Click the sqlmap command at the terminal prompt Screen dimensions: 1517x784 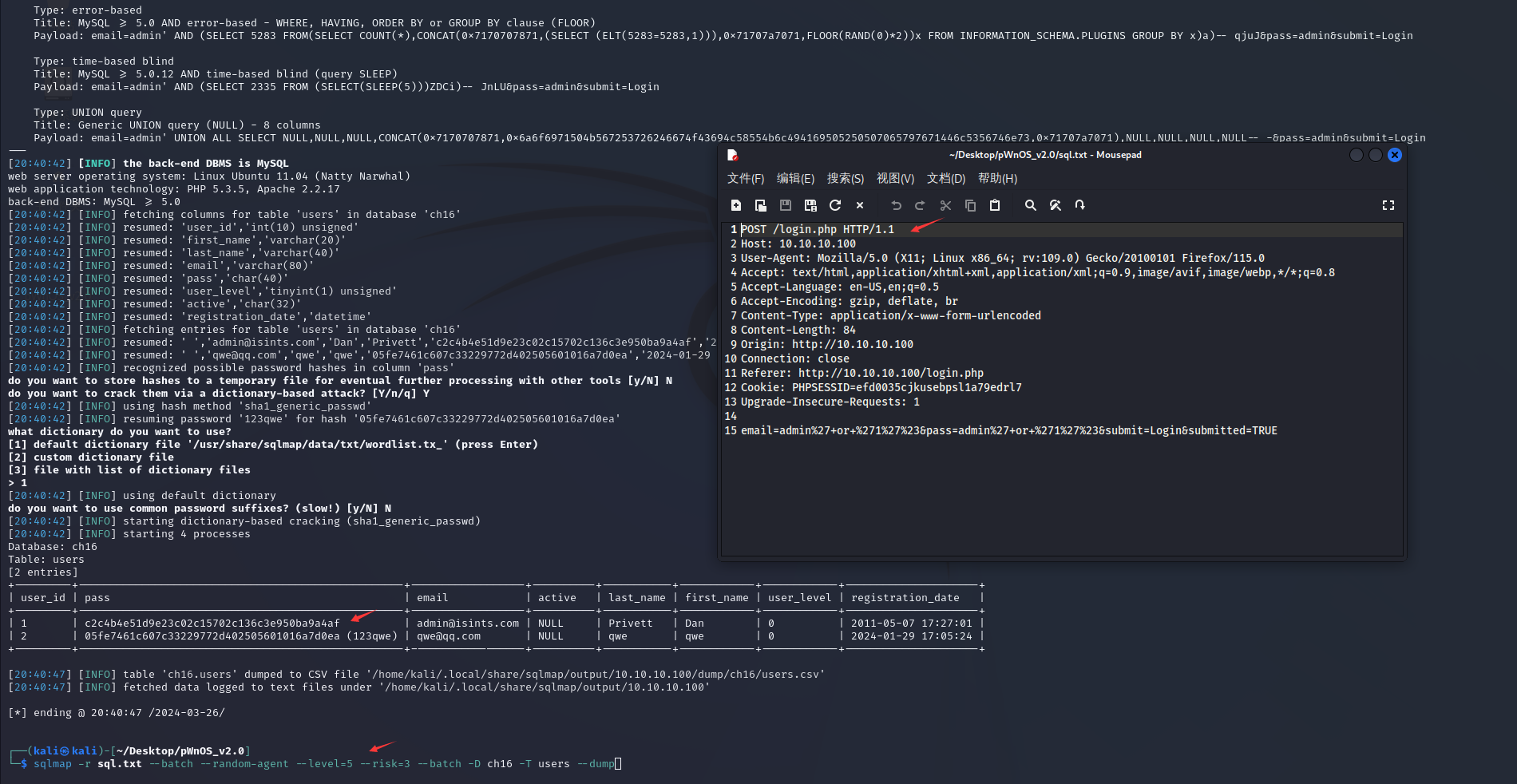pyautogui.click(x=324, y=764)
